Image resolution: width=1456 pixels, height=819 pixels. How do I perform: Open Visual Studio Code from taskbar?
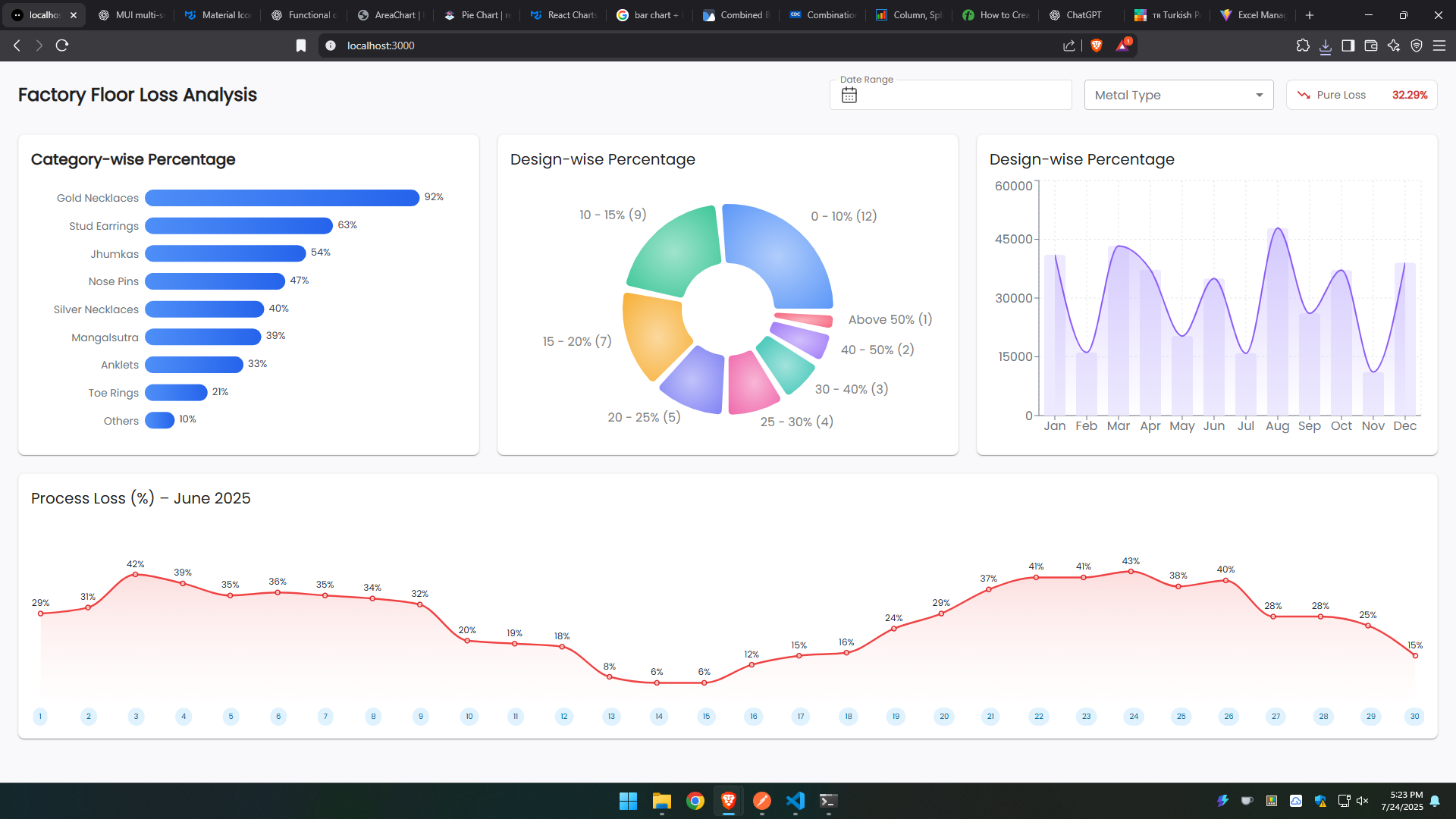pos(795,801)
